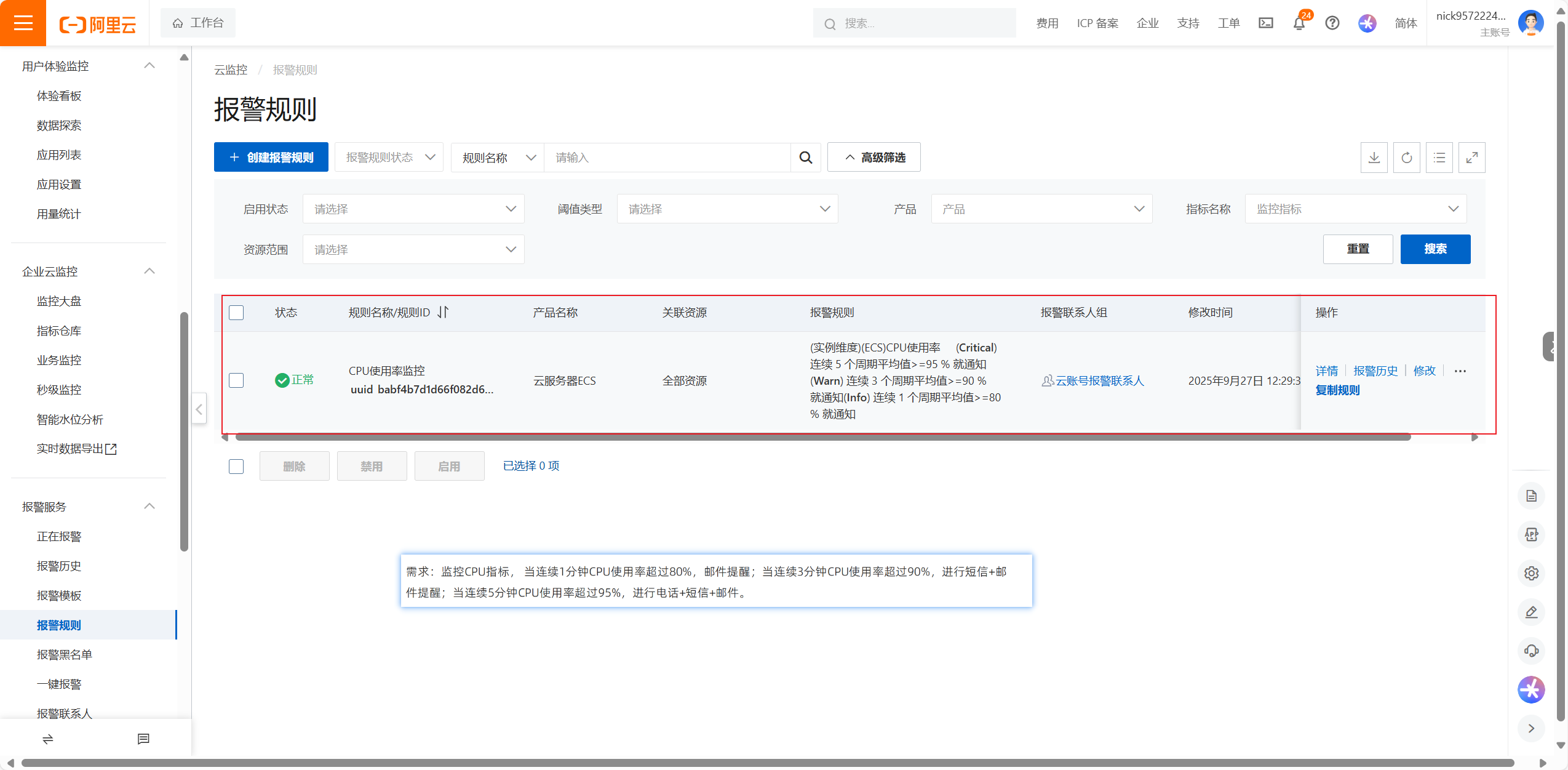The width and height of the screenshot is (1568, 770).
Task: Expand the 阈值类型 select box
Action: coord(727,209)
